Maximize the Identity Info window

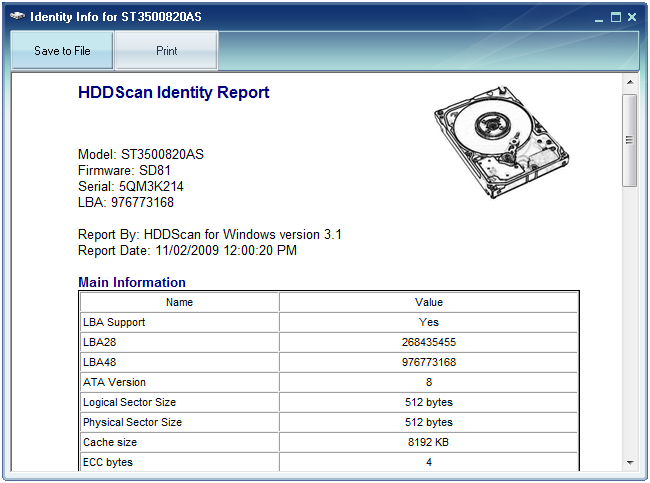click(x=616, y=17)
